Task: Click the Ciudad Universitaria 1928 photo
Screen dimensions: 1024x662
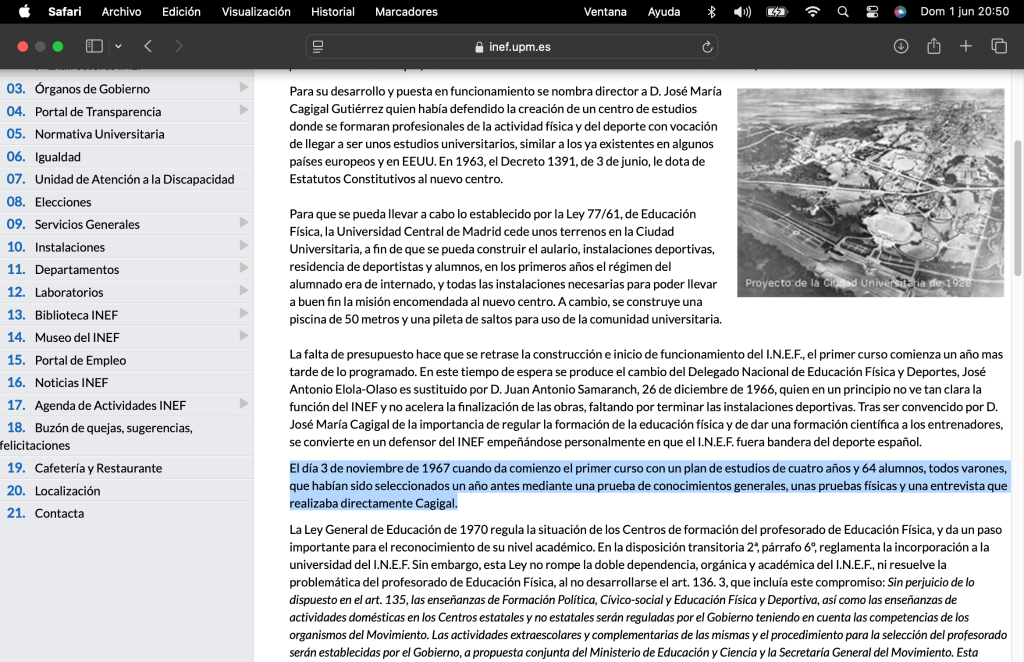Action: [x=871, y=193]
